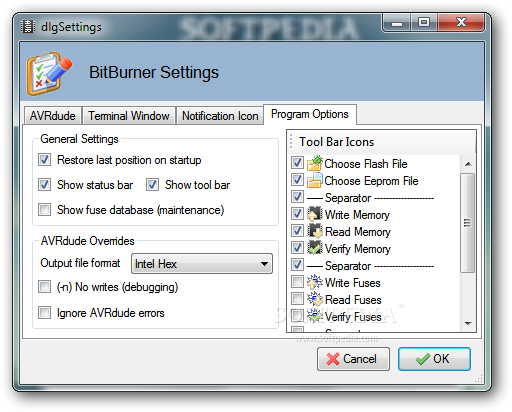512x412 pixels.
Task: Uncheck Show status bar
Action: pos(44,185)
